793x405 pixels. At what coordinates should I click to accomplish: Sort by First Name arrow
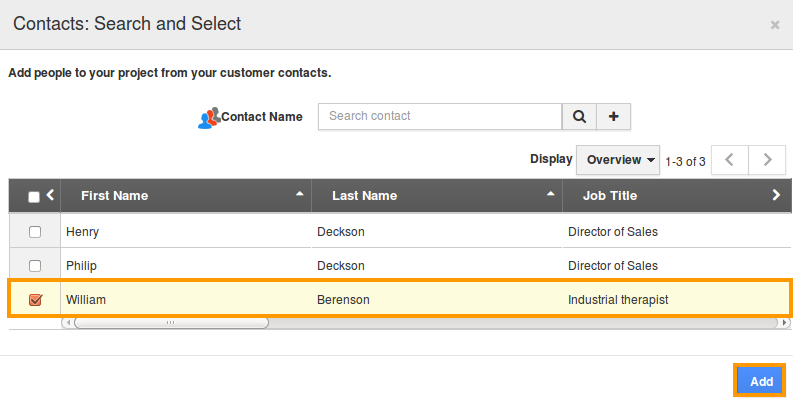coord(299,195)
